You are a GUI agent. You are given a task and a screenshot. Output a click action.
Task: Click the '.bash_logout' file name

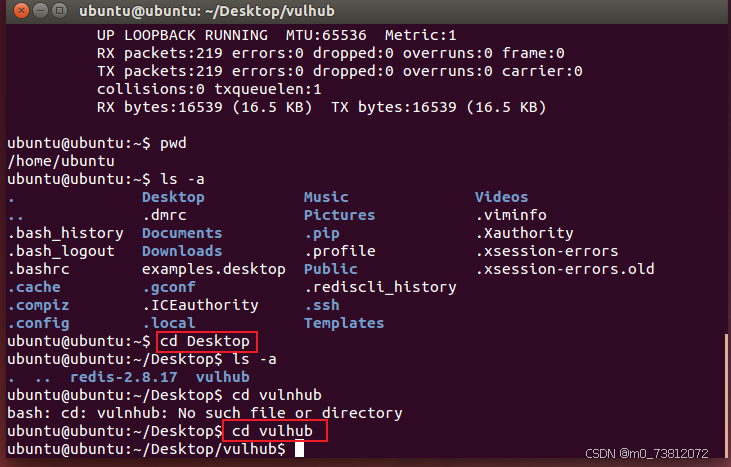[61, 252]
